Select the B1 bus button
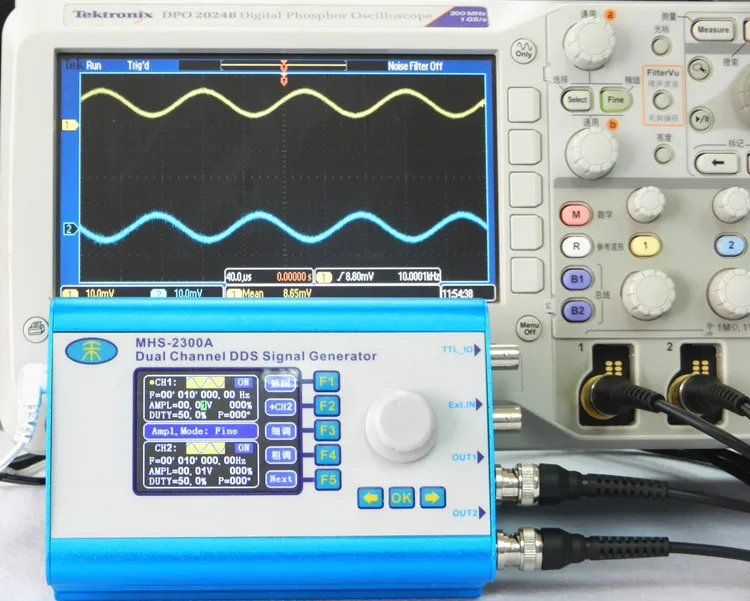The width and height of the screenshot is (750, 601). 577,279
